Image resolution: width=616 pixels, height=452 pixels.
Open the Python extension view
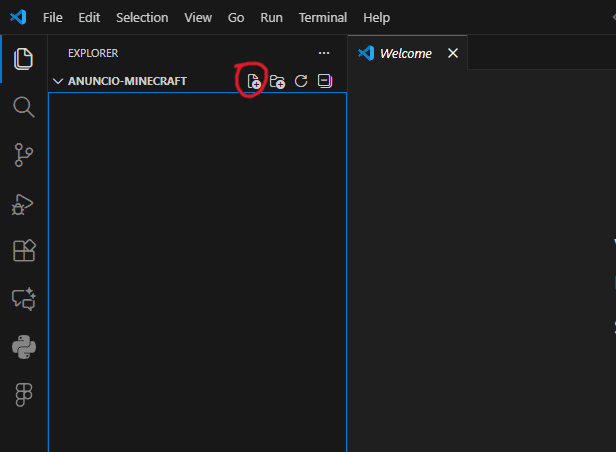pyautogui.click(x=23, y=347)
